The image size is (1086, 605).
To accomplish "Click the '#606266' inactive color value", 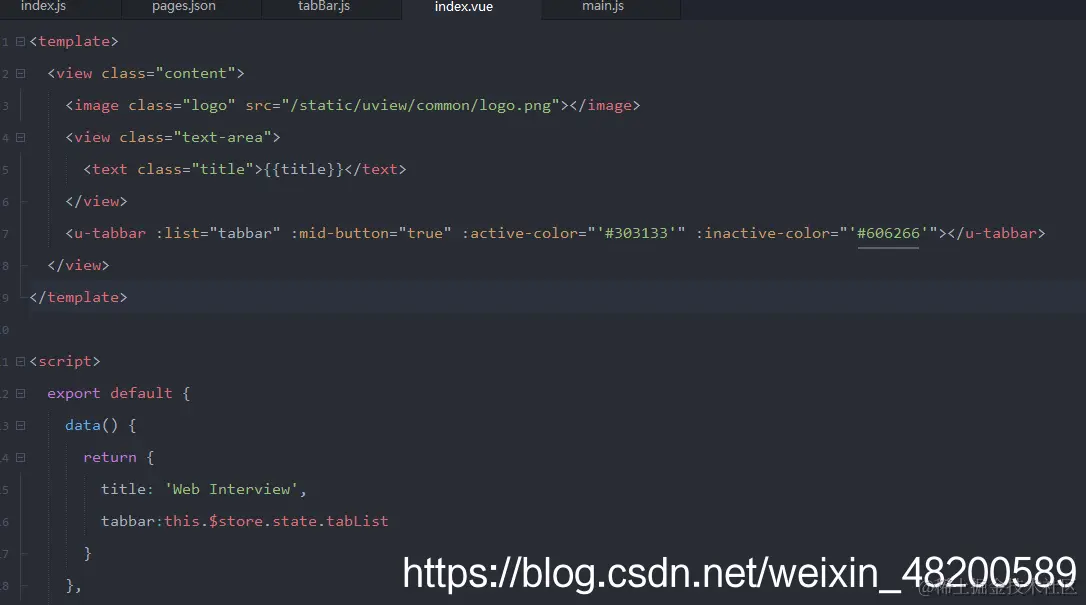I will (x=888, y=233).
